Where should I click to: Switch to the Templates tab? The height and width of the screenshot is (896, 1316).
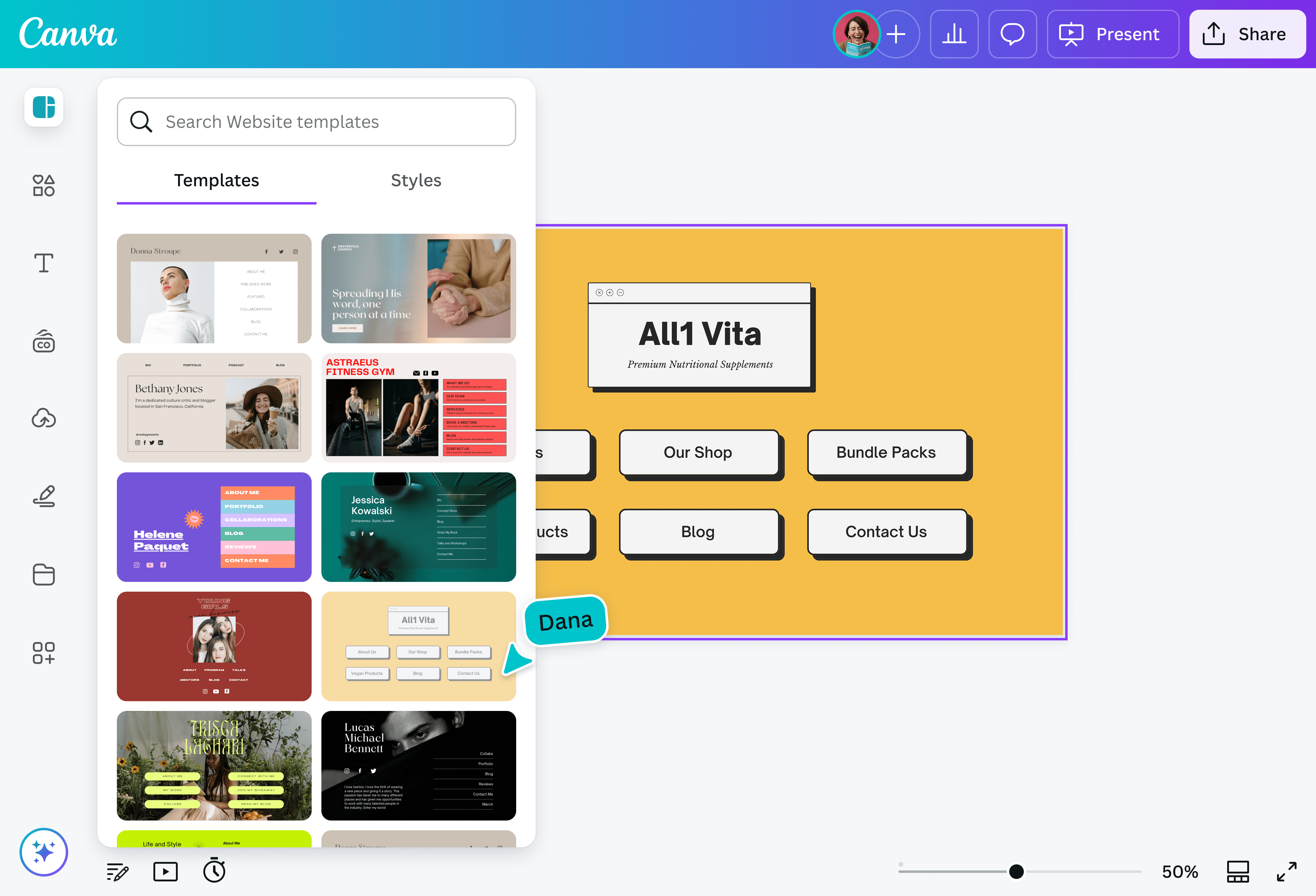tap(216, 180)
